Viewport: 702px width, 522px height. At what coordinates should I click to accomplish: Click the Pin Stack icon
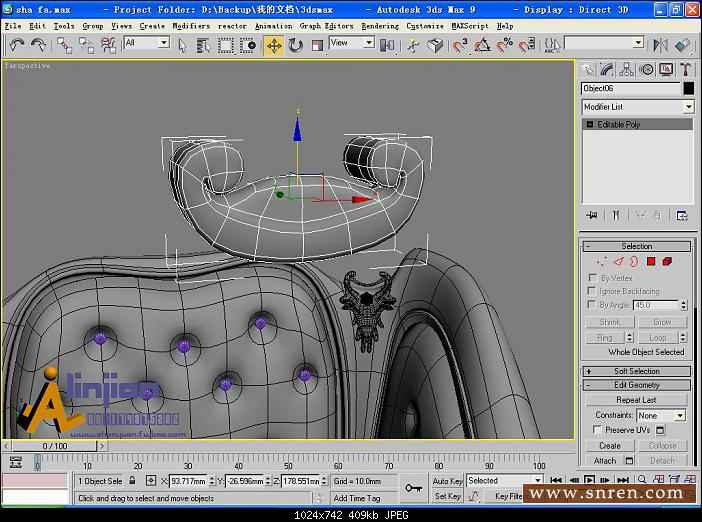point(591,216)
